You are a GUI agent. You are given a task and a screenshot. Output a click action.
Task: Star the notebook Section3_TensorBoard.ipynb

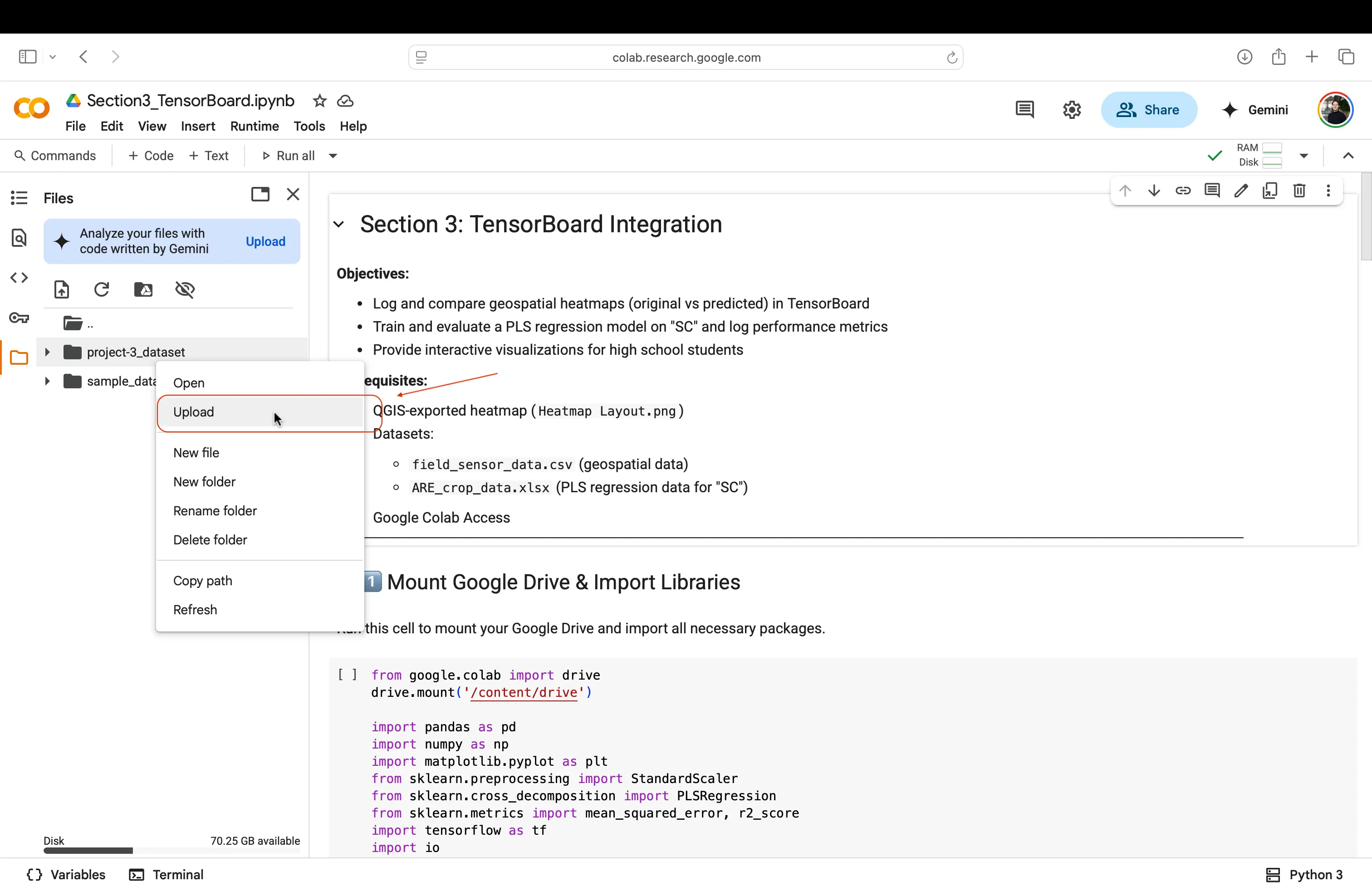coord(319,101)
